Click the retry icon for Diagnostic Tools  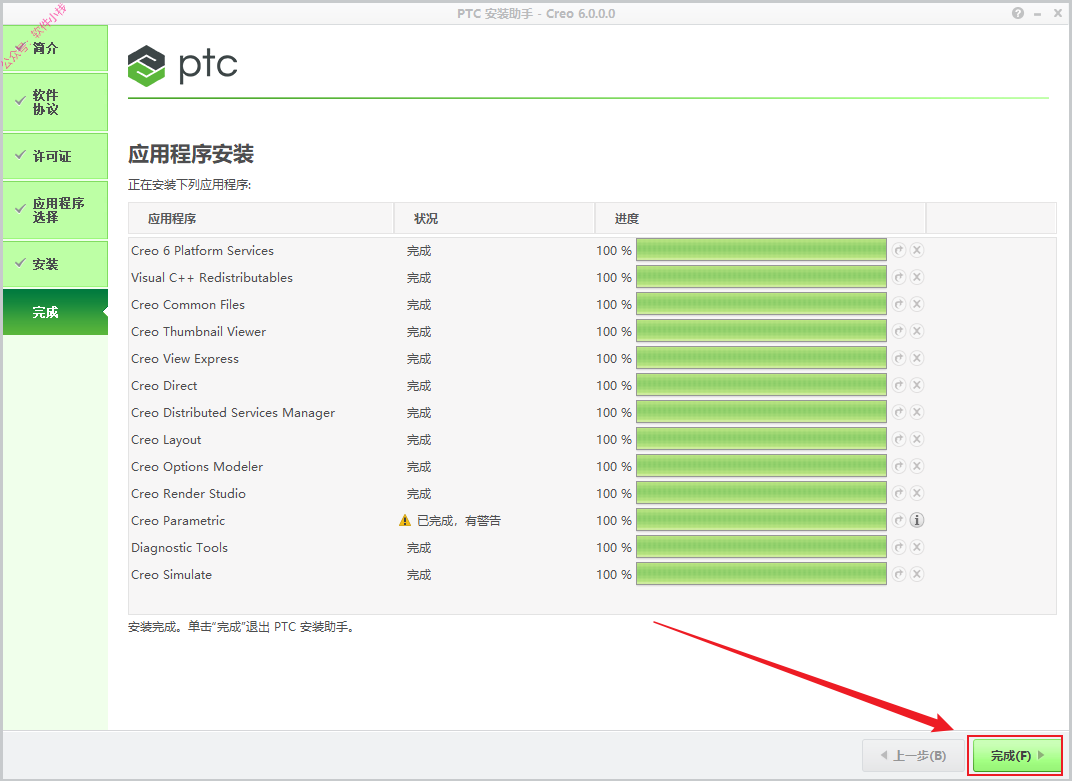(899, 547)
